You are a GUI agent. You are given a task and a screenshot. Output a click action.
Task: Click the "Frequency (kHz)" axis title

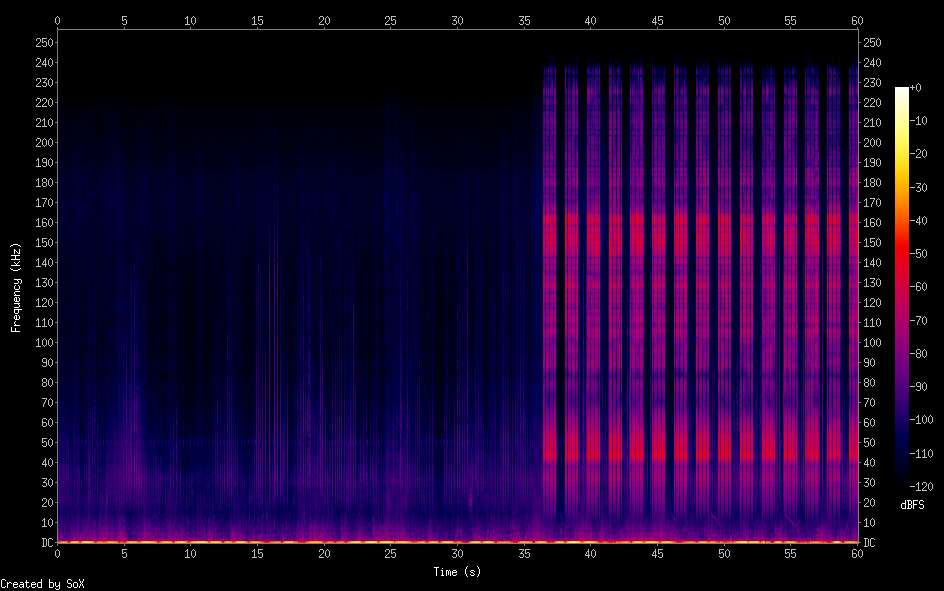click(16, 286)
